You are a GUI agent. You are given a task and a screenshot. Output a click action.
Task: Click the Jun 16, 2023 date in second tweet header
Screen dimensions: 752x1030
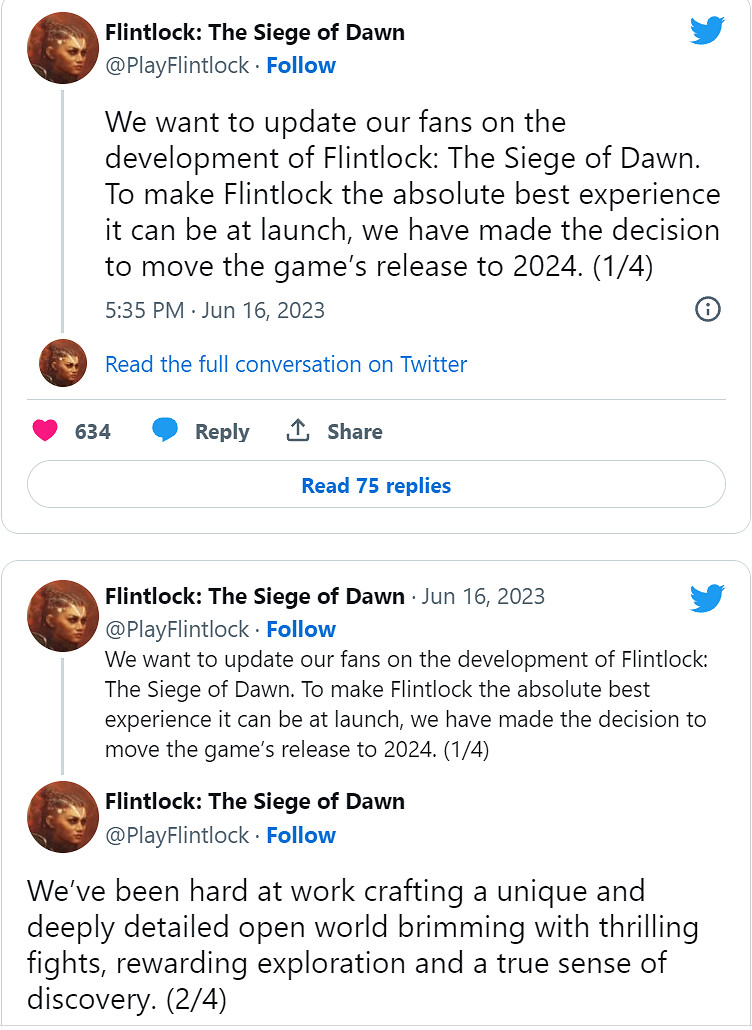pos(483,597)
